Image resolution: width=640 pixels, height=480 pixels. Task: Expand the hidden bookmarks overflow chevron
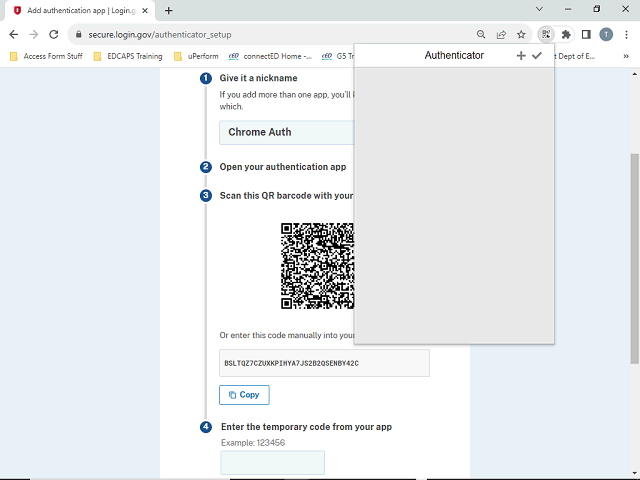point(626,56)
